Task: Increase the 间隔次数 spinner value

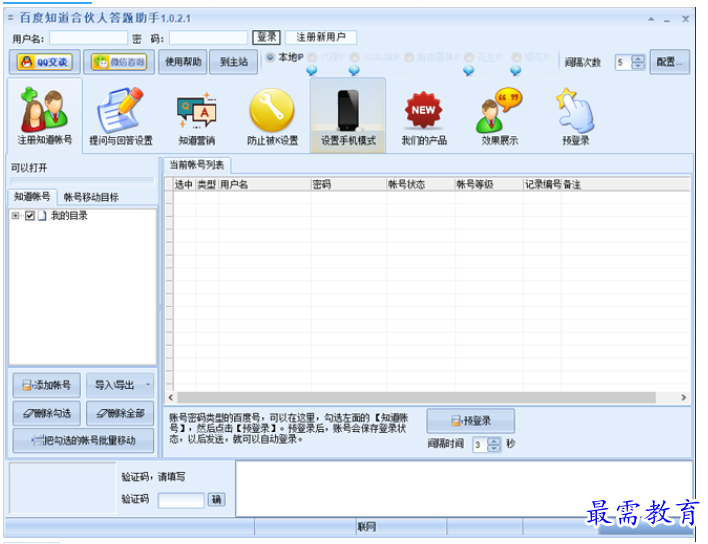Action: [638, 59]
